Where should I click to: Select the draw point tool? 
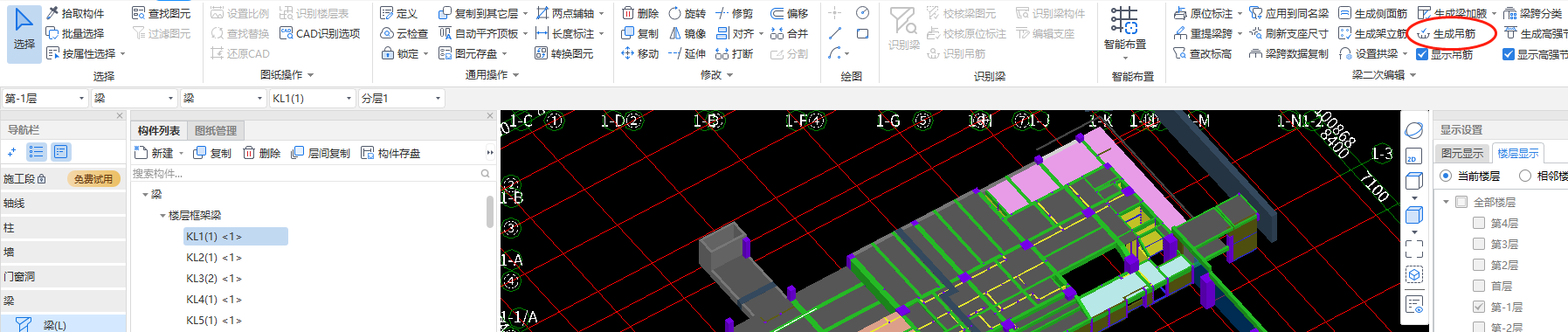tap(835, 13)
